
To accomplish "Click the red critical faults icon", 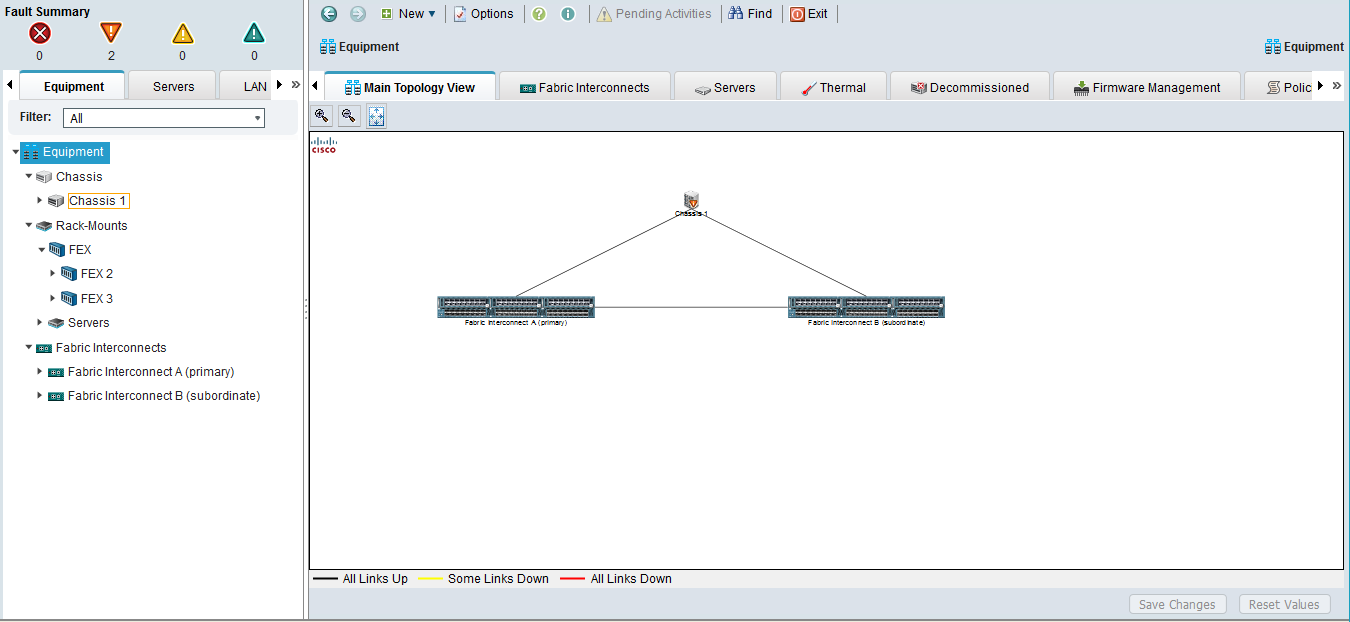I will click(40, 33).
